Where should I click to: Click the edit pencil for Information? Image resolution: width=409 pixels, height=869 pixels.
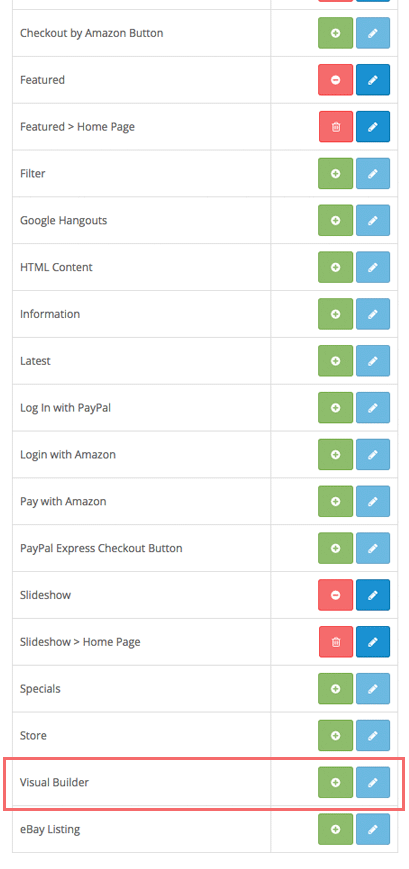pyautogui.click(x=373, y=314)
